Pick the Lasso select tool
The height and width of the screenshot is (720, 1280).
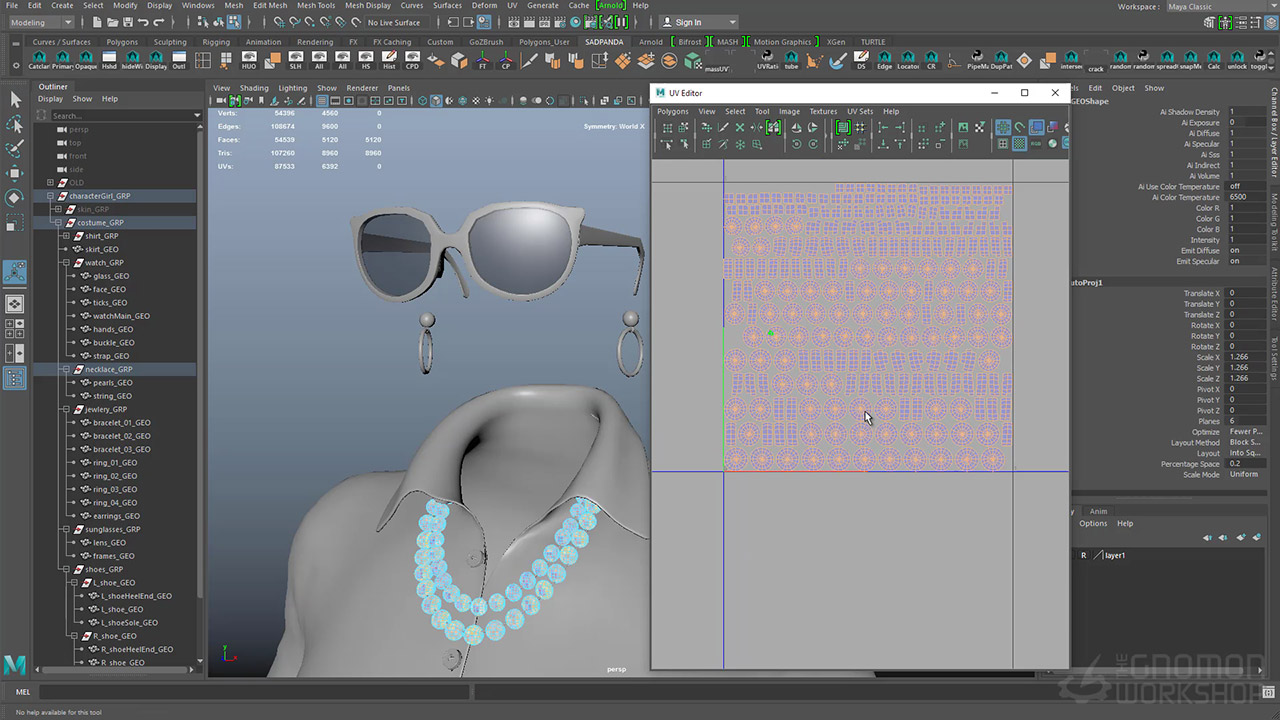15,124
